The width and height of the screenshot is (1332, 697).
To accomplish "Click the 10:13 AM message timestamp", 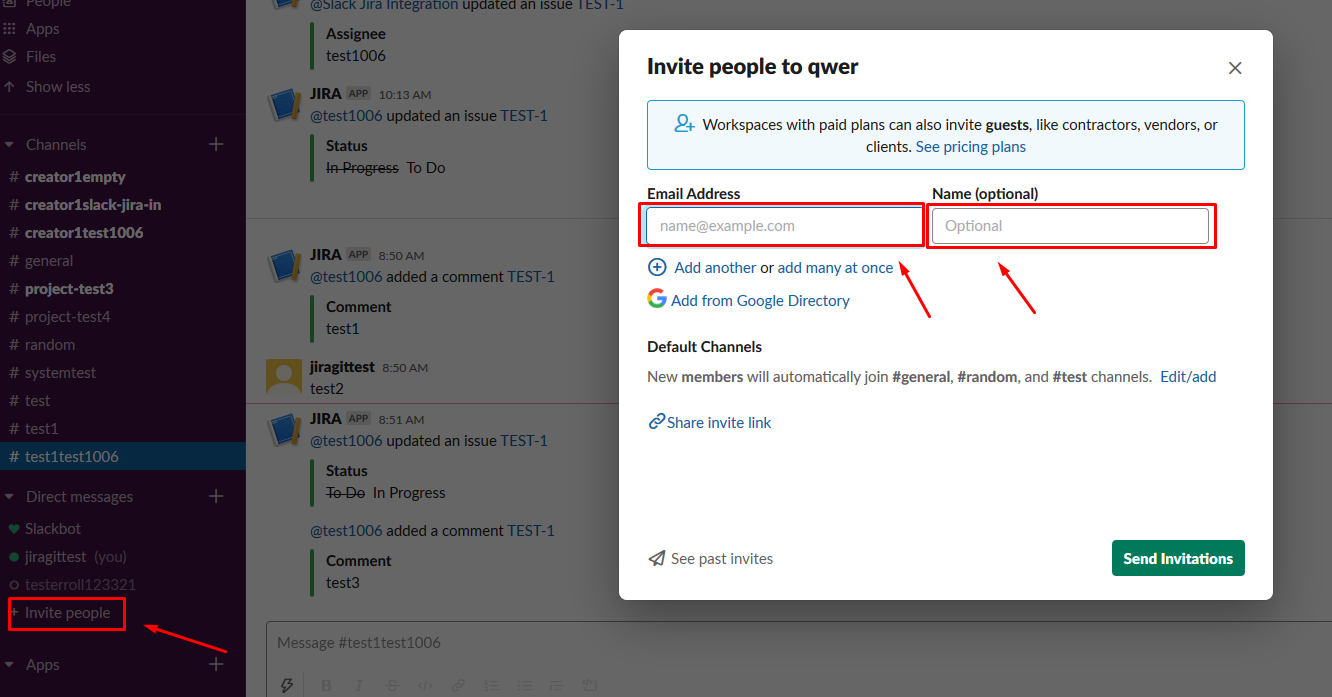I will 405,95.
